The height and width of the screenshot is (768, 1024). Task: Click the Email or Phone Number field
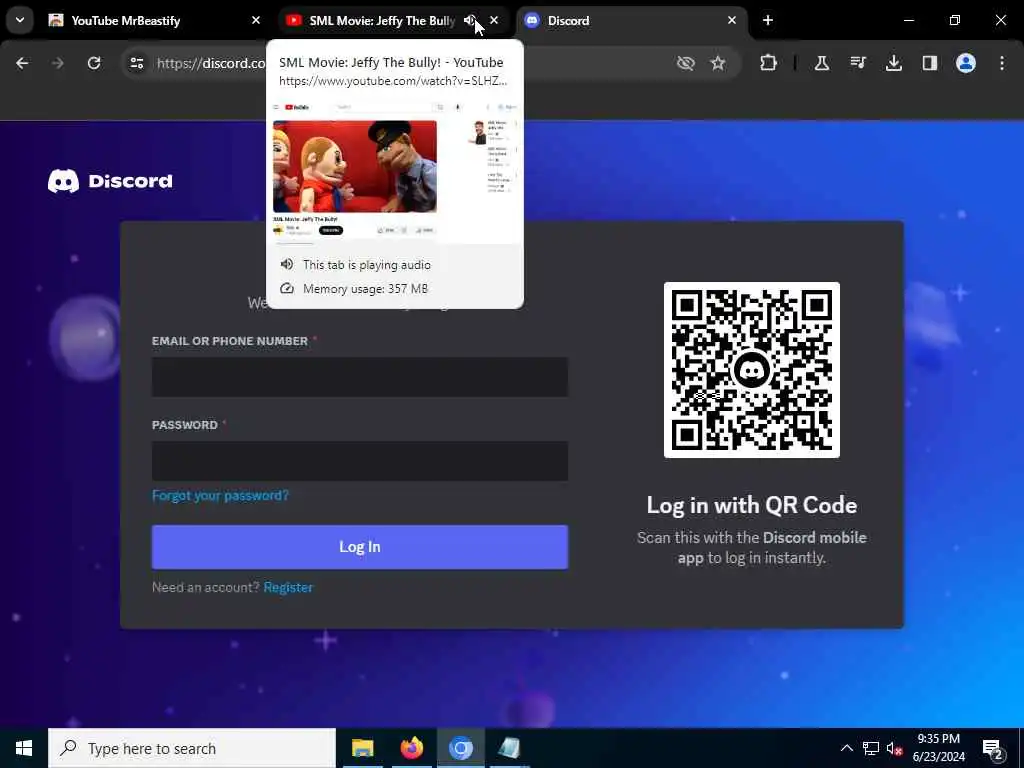click(x=360, y=377)
